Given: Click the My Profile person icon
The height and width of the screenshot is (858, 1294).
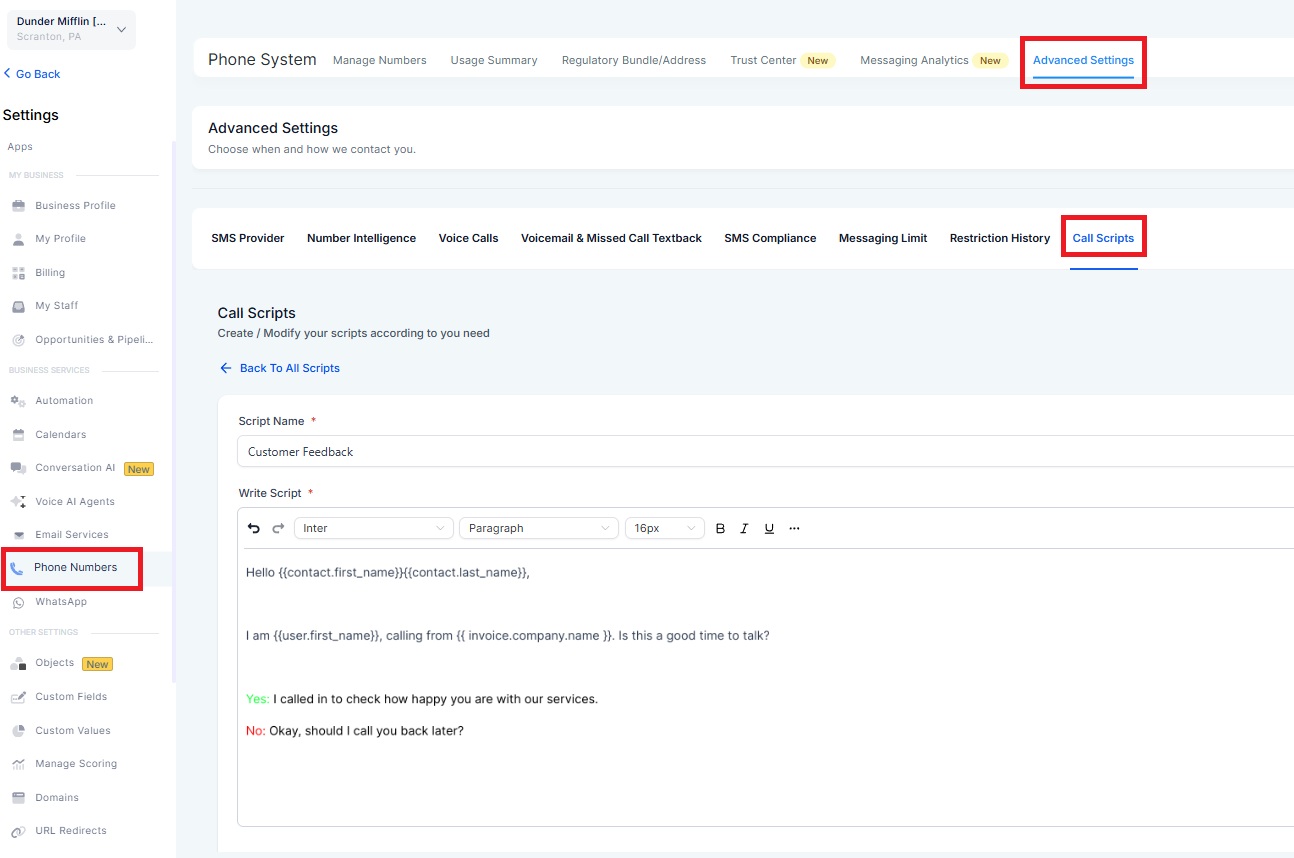Looking at the screenshot, I should (x=18, y=239).
